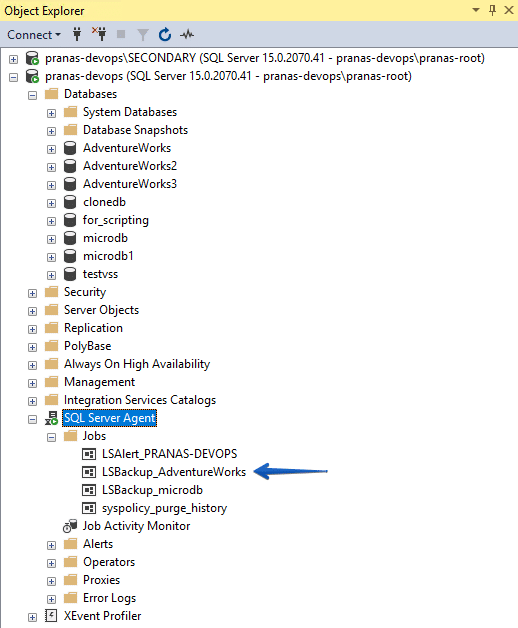Expand the Security folder

pyautogui.click(x=32, y=294)
